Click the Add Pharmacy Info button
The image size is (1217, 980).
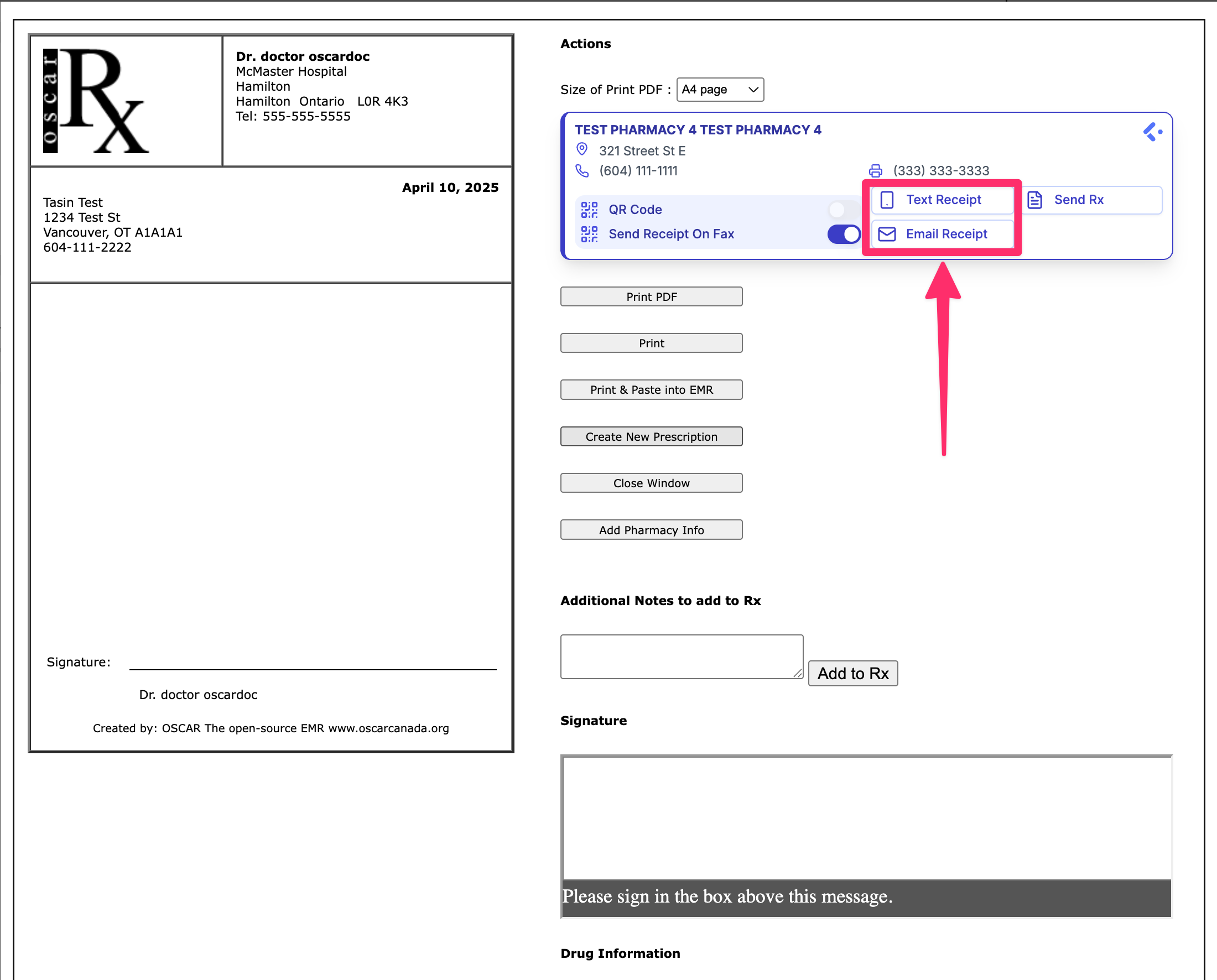click(x=651, y=529)
